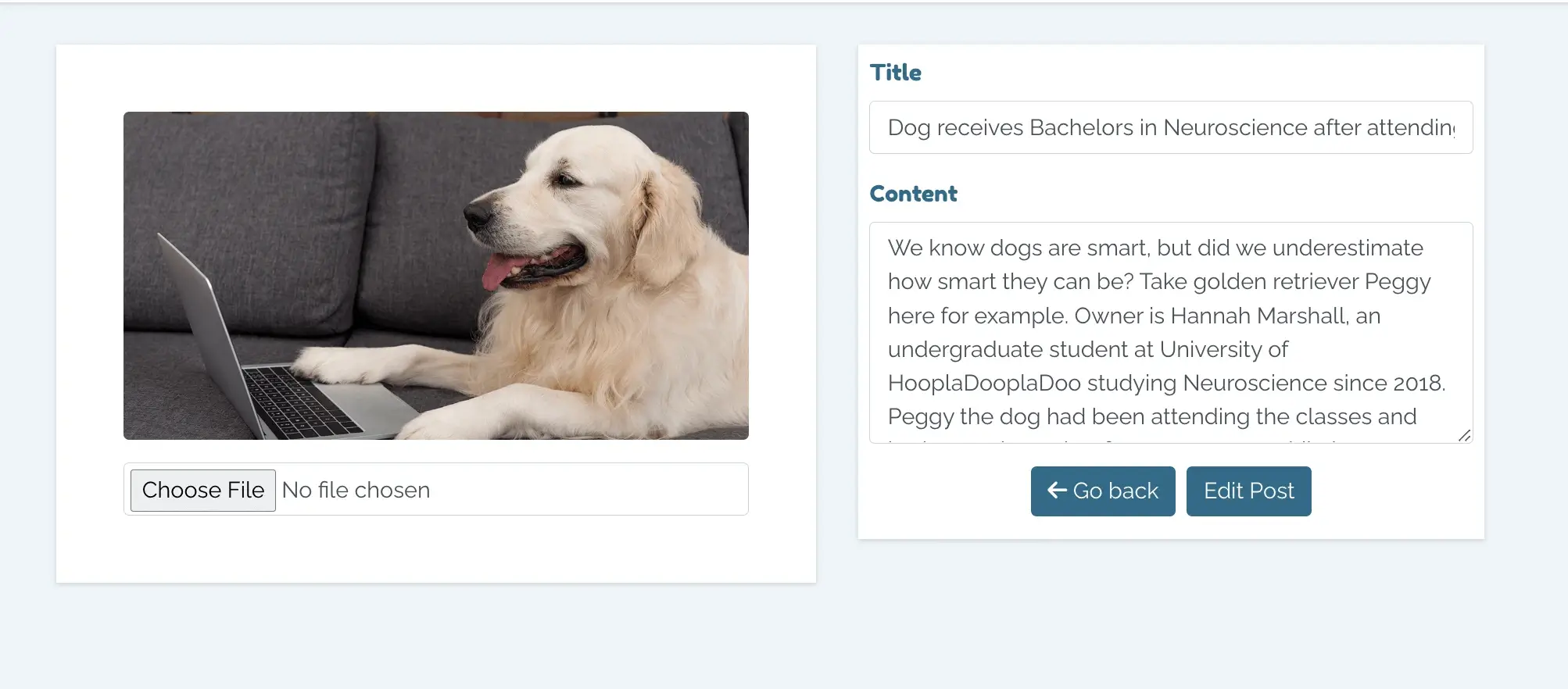Click the Title field label
Screen dimensions: 1568x689
896,73
